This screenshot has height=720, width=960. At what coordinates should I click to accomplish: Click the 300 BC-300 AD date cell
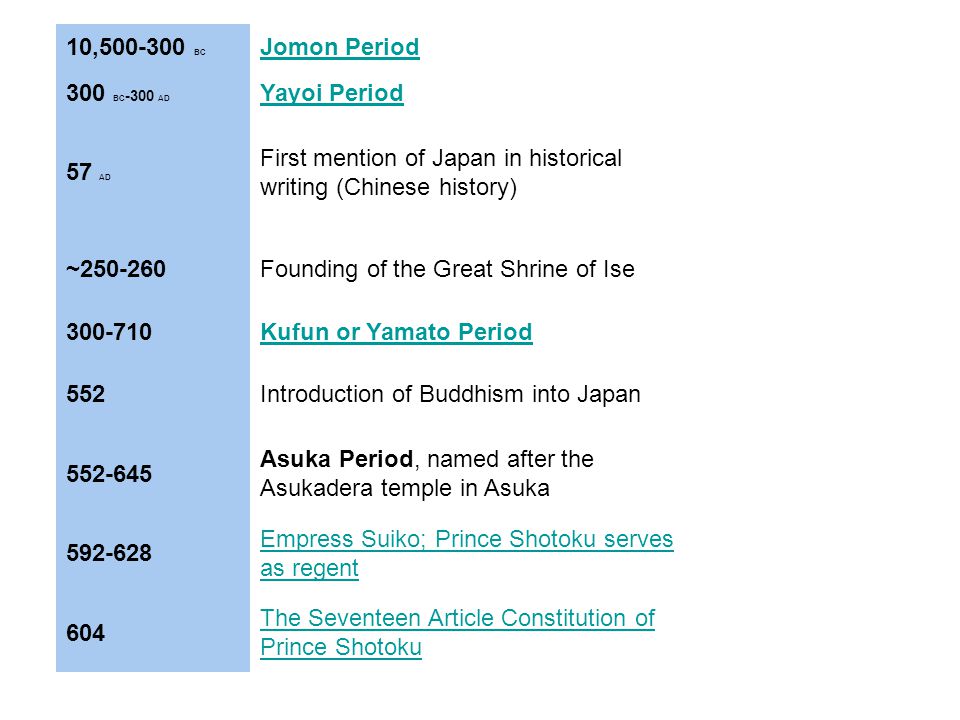tap(118, 94)
